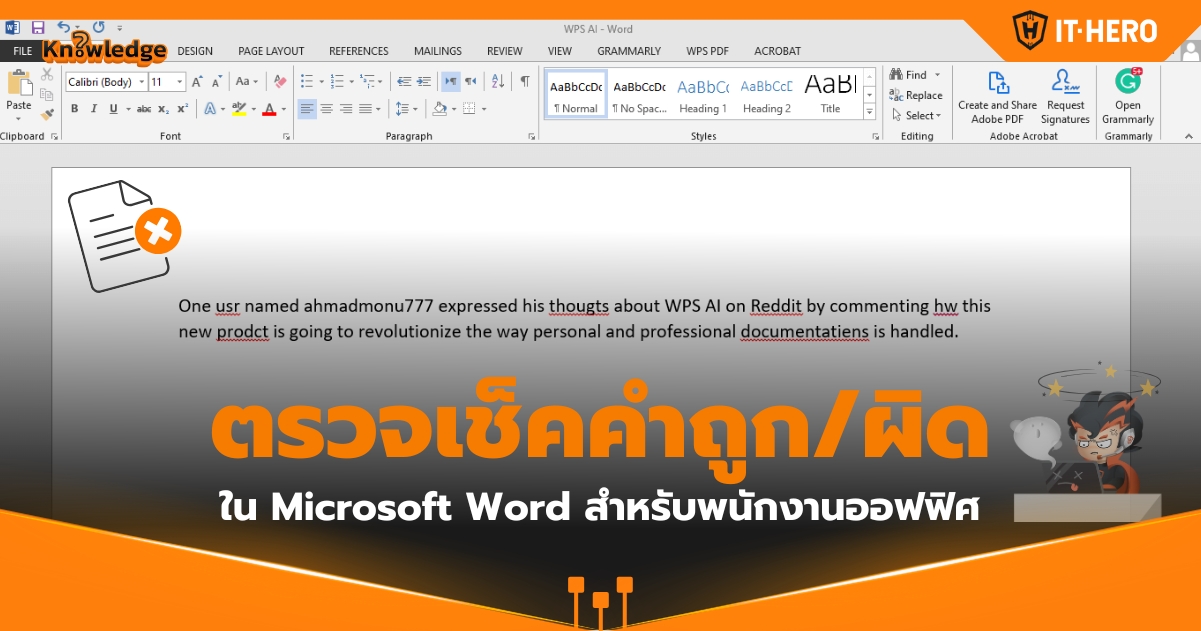The width and height of the screenshot is (1201, 631).
Task: Toggle Right-to-Left text direction
Action: tap(470, 82)
